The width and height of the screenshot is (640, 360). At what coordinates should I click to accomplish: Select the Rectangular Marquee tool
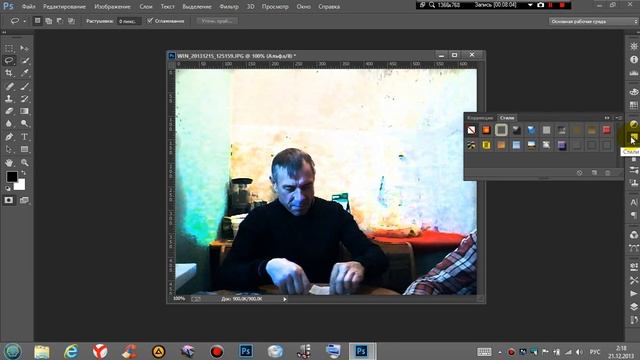[9, 48]
